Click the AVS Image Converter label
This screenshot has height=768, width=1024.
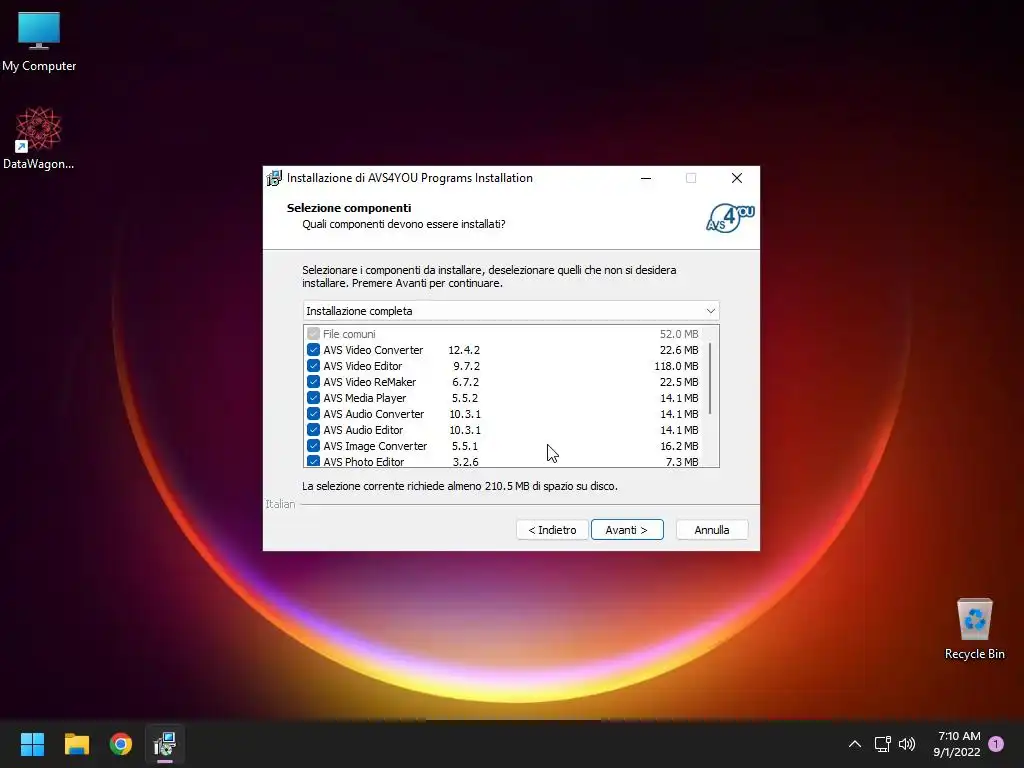375,446
